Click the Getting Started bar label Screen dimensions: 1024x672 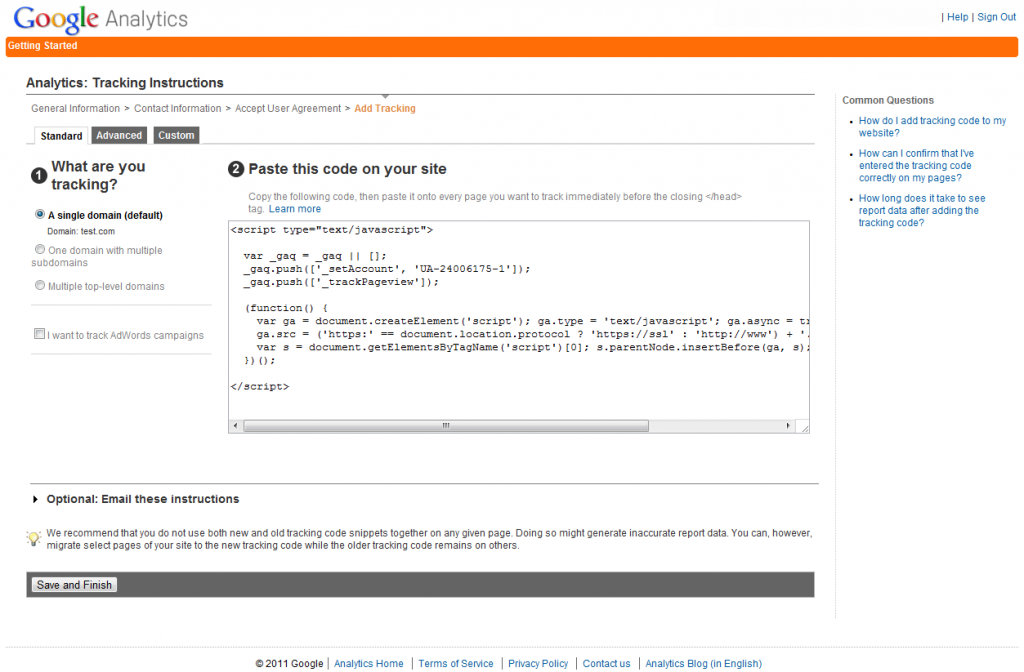click(42, 46)
